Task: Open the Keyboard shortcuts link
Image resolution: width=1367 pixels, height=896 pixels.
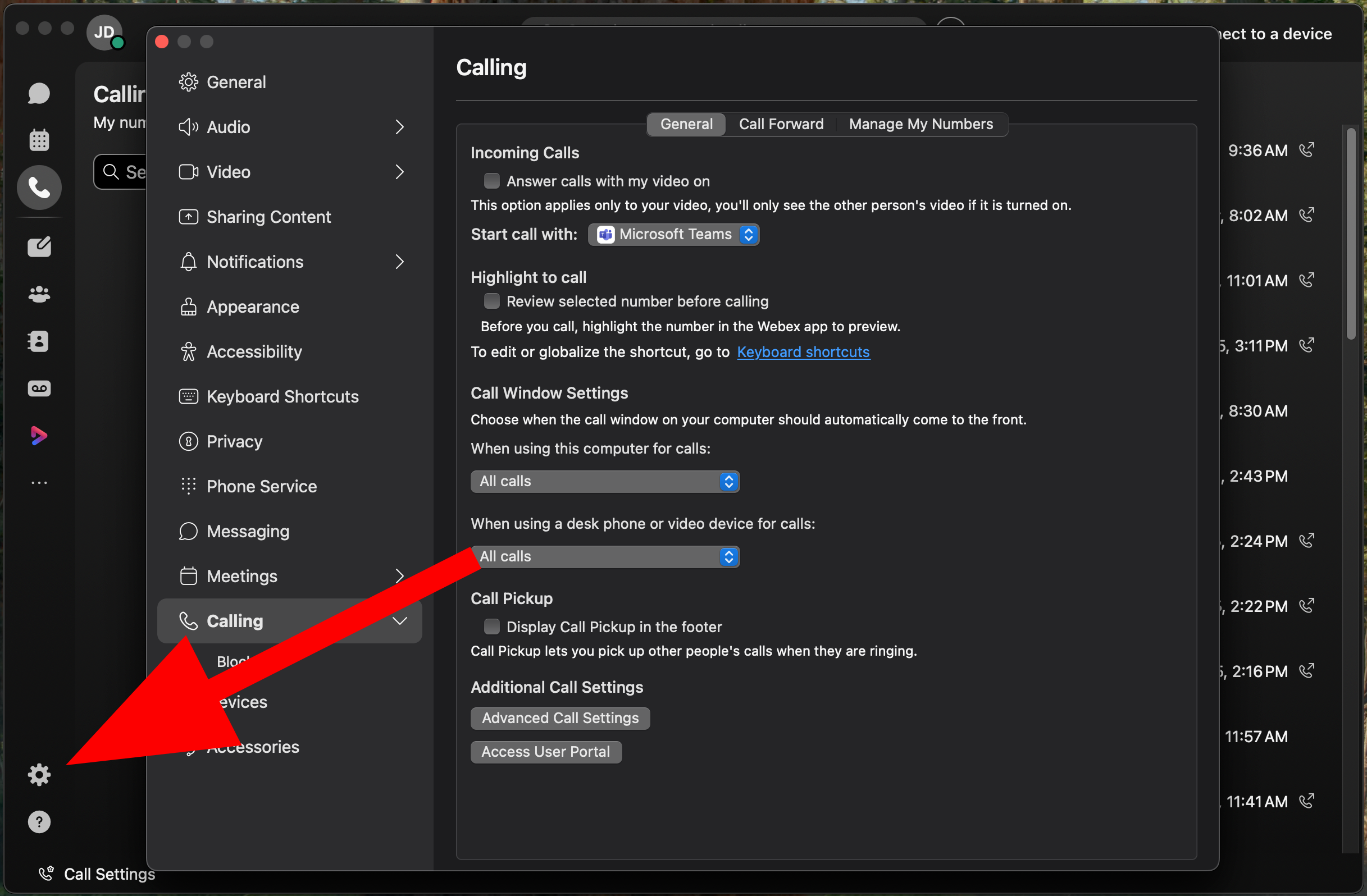Action: pyautogui.click(x=803, y=352)
